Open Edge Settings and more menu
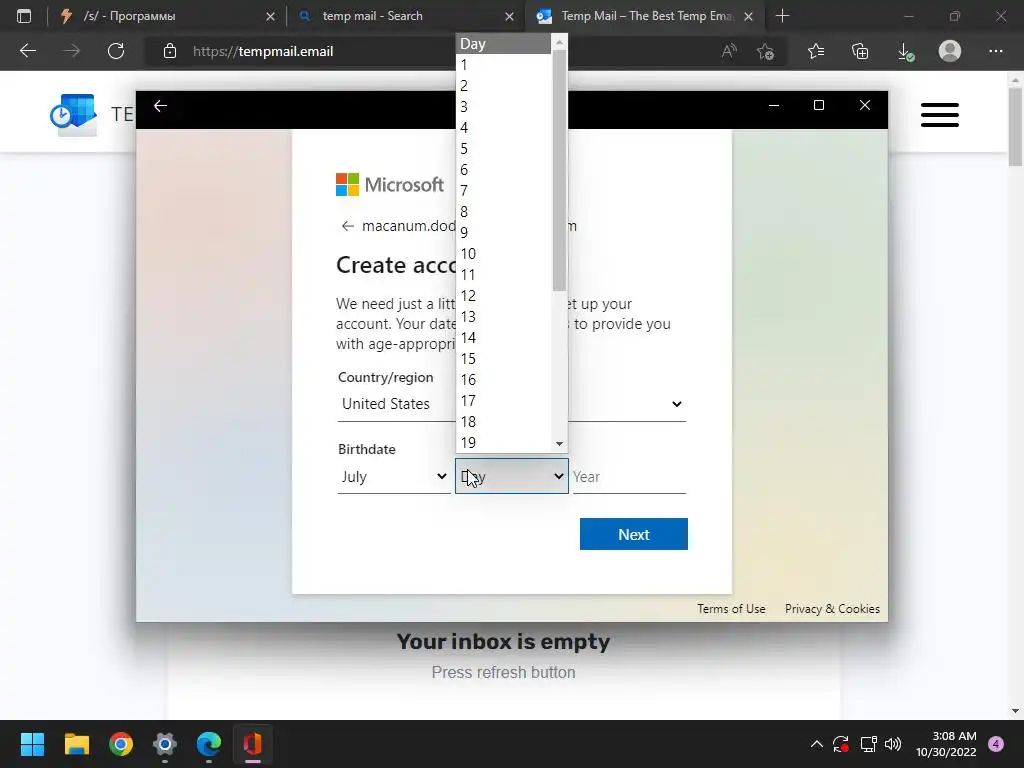This screenshot has width=1024, height=768. coord(995,51)
